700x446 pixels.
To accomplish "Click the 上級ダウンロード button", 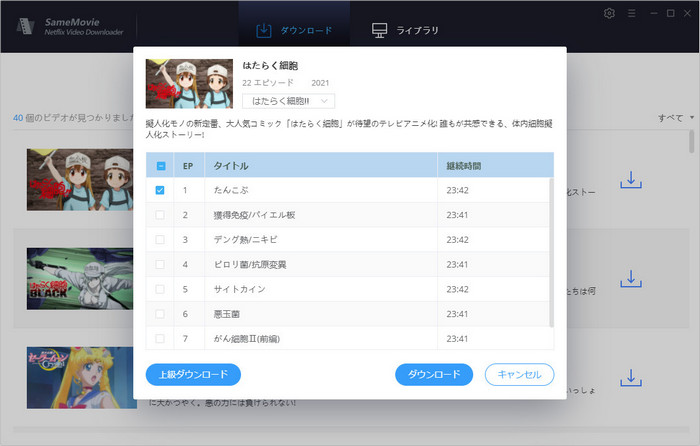I will point(193,374).
